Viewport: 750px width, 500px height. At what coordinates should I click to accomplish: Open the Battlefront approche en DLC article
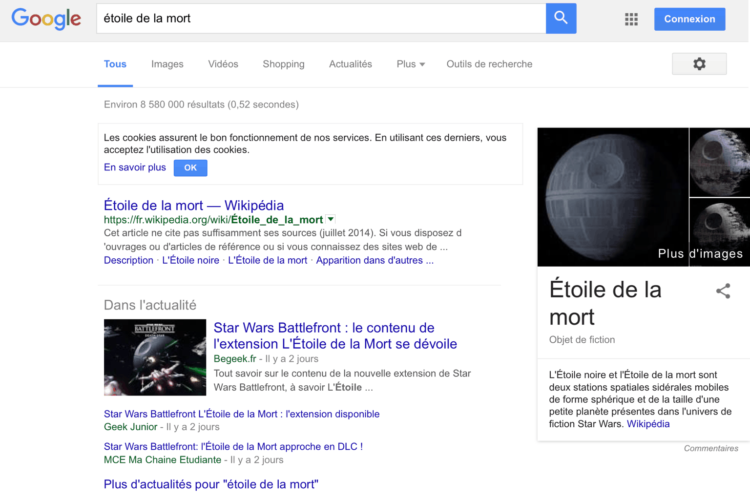coord(233,446)
